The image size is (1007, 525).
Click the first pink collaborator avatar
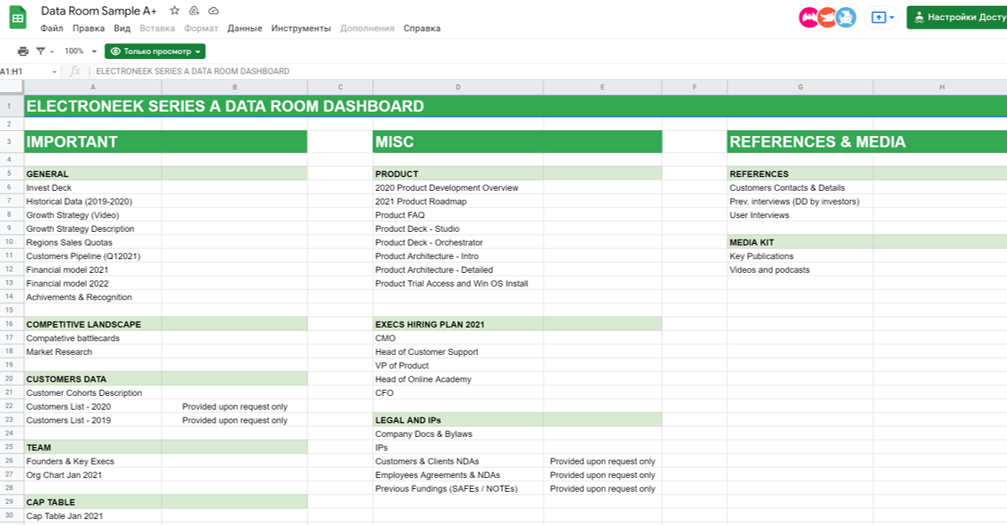pos(809,17)
